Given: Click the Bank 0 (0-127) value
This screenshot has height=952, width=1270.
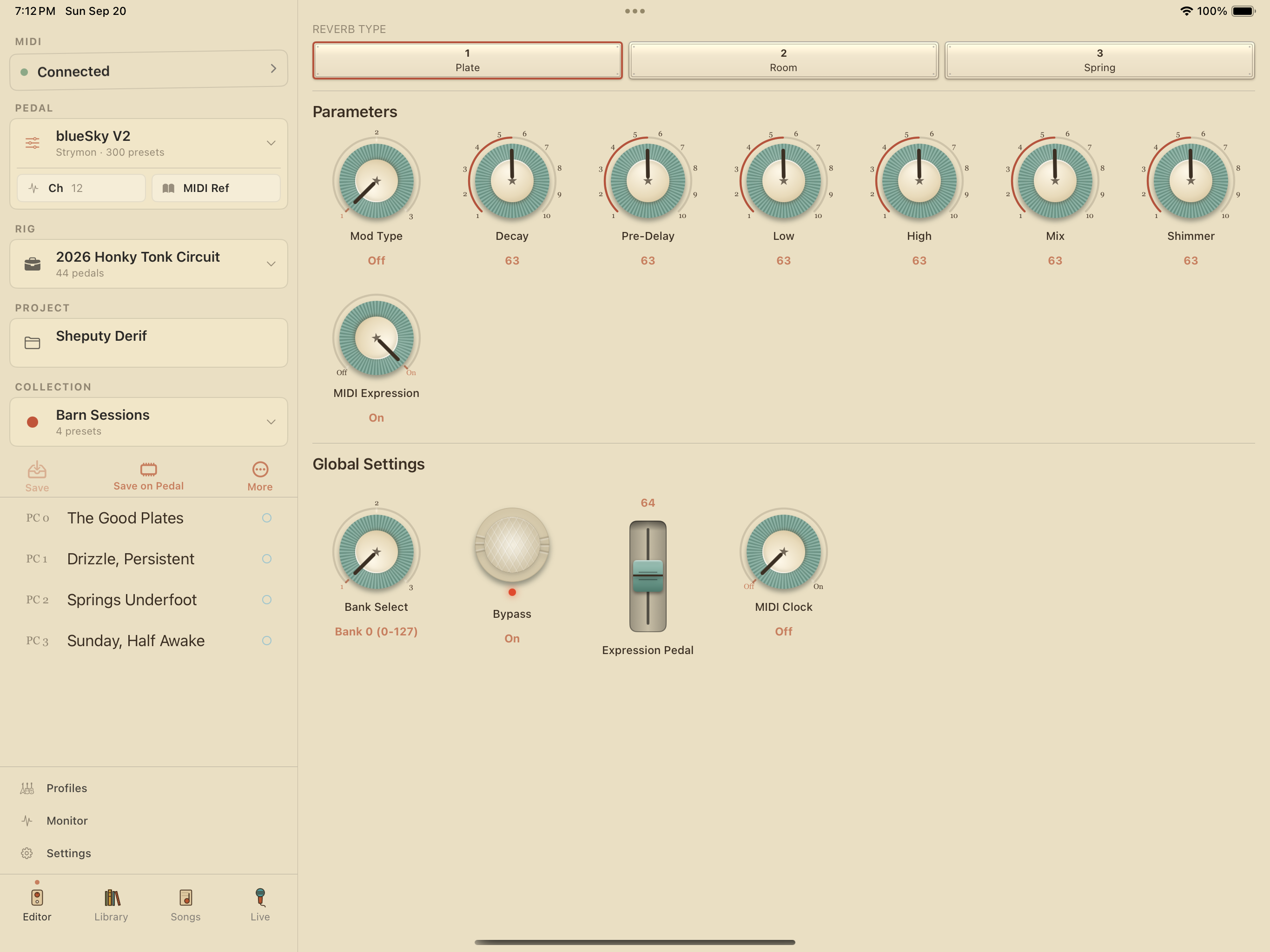Looking at the screenshot, I should (377, 632).
